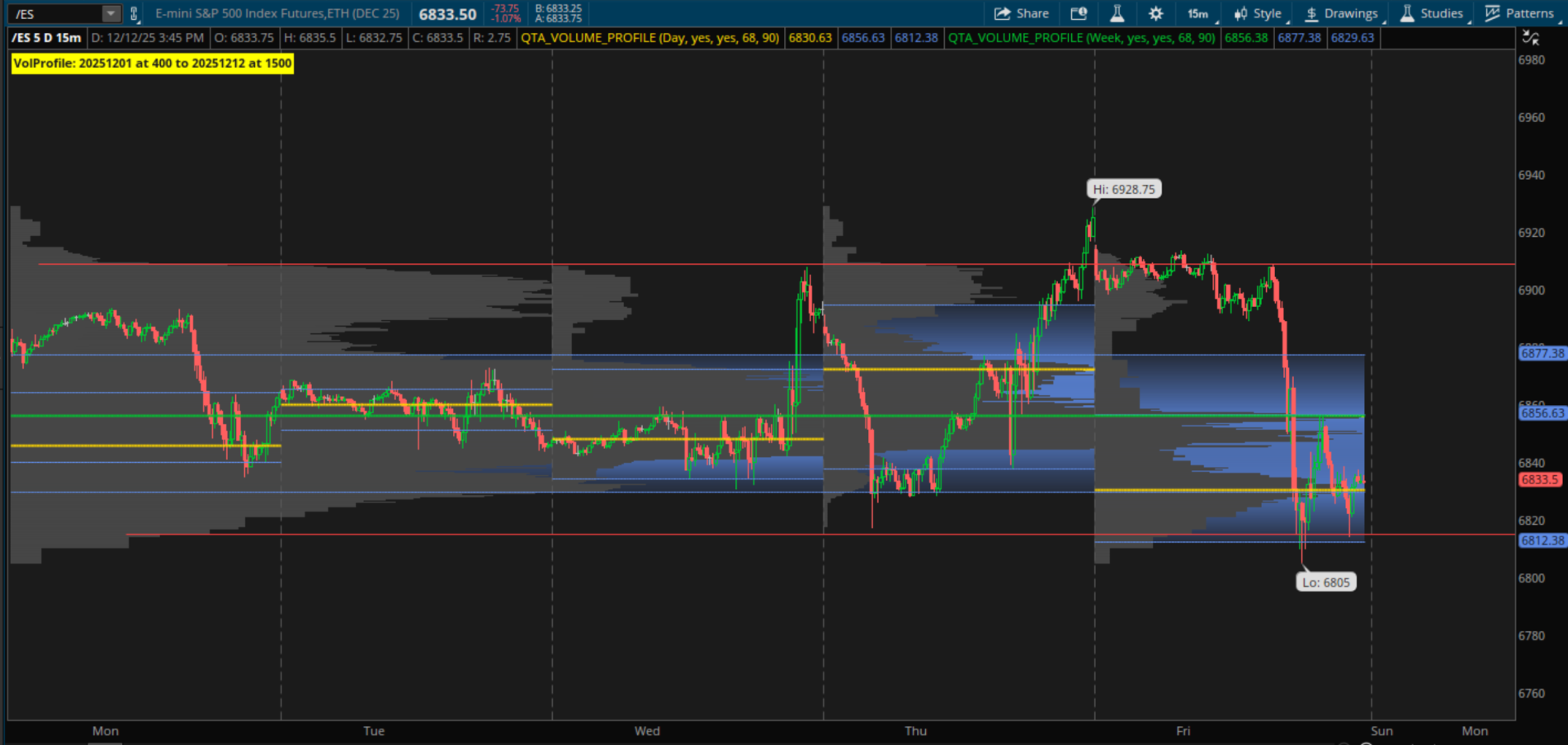The height and width of the screenshot is (745, 1568).
Task: Click the Lo: 6805 price bubble
Action: coord(1325,582)
